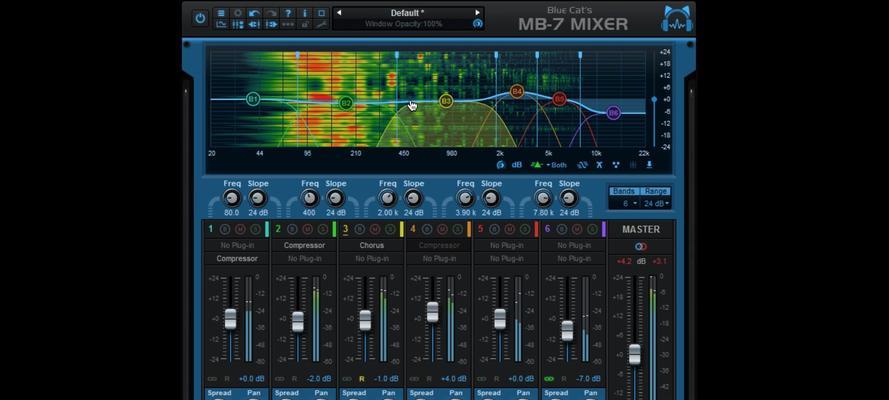Click band 2 Compressor plug-in slot
The height and width of the screenshot is (400, 889).
[304, 245]
